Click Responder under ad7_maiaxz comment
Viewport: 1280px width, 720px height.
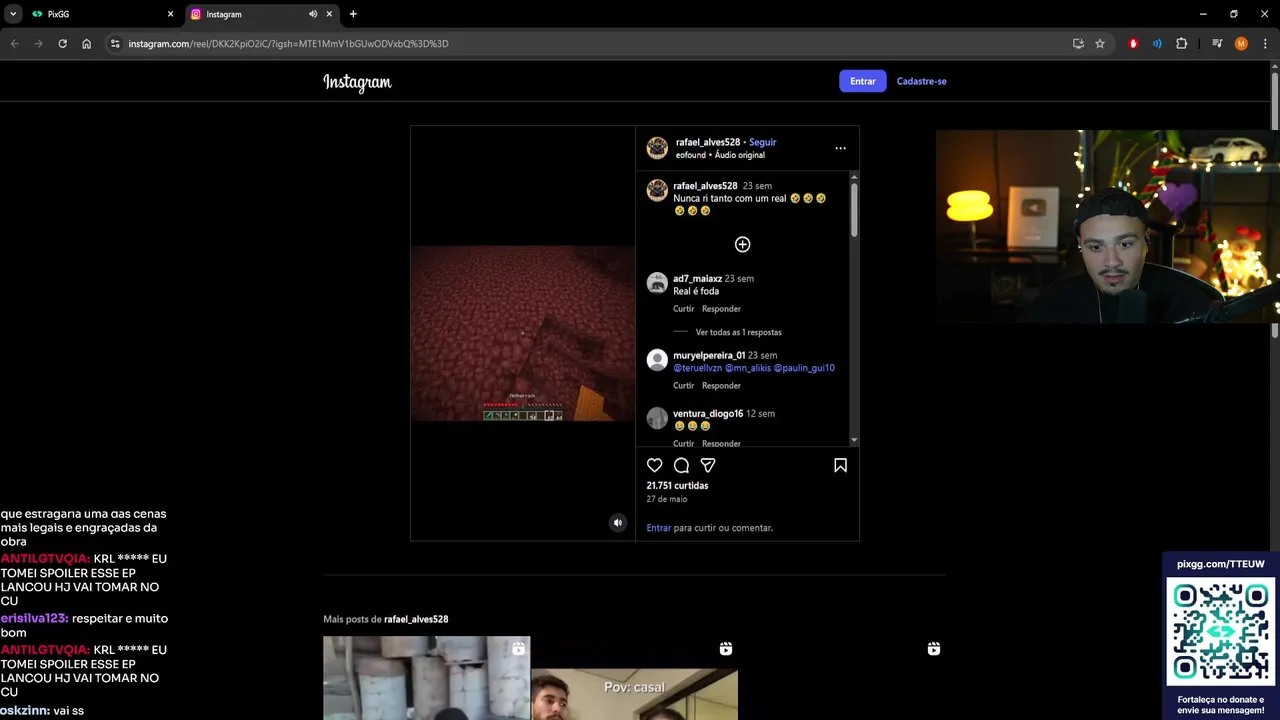click(721, 309)
